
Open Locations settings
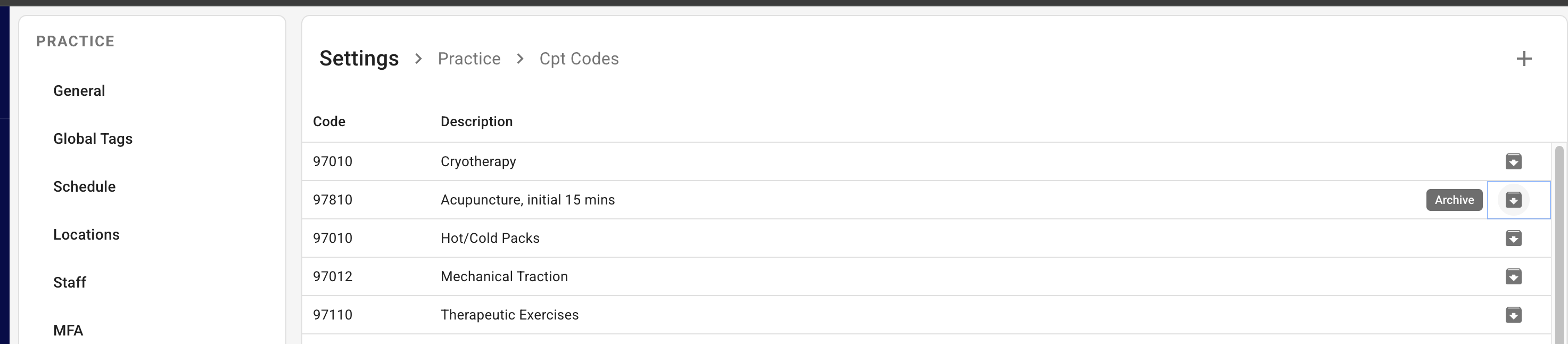click(86, 234)
